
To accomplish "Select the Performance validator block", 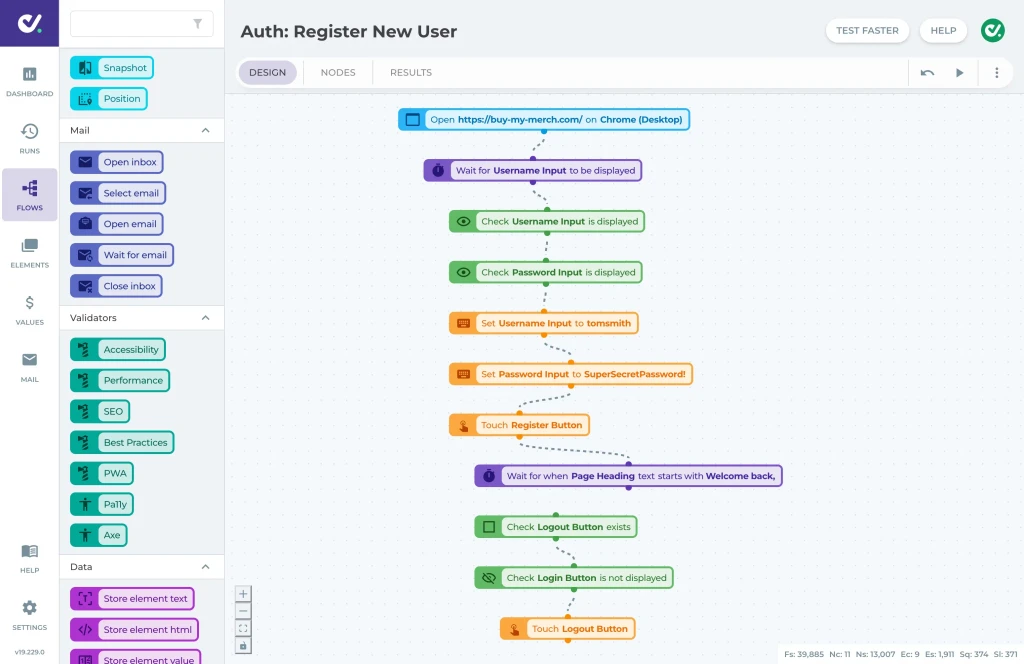I will 120,381.
